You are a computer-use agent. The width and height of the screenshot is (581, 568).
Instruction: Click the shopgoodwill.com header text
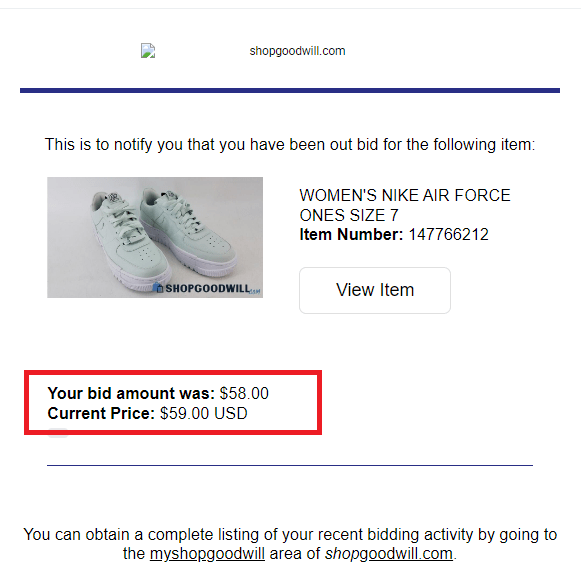pyautogui.click(x=297, y=51)
